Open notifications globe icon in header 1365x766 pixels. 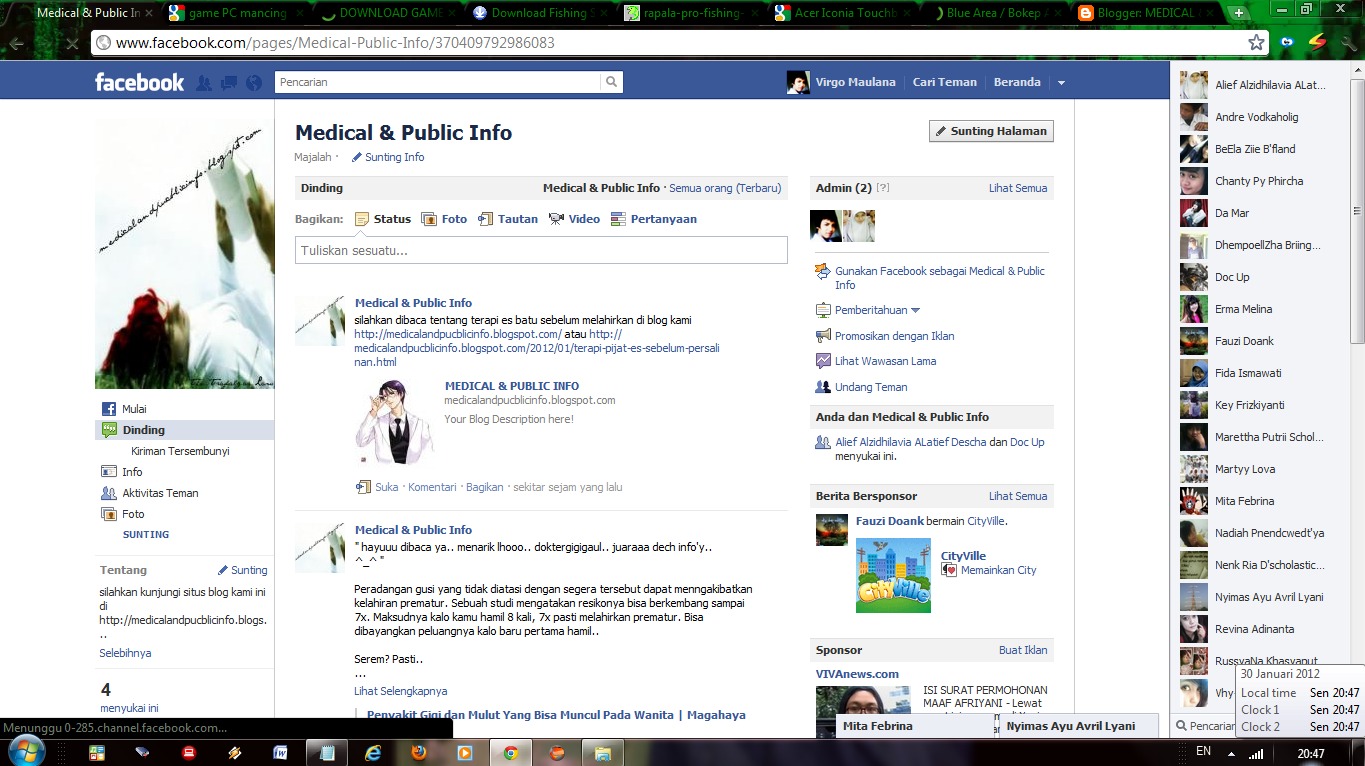254,83
